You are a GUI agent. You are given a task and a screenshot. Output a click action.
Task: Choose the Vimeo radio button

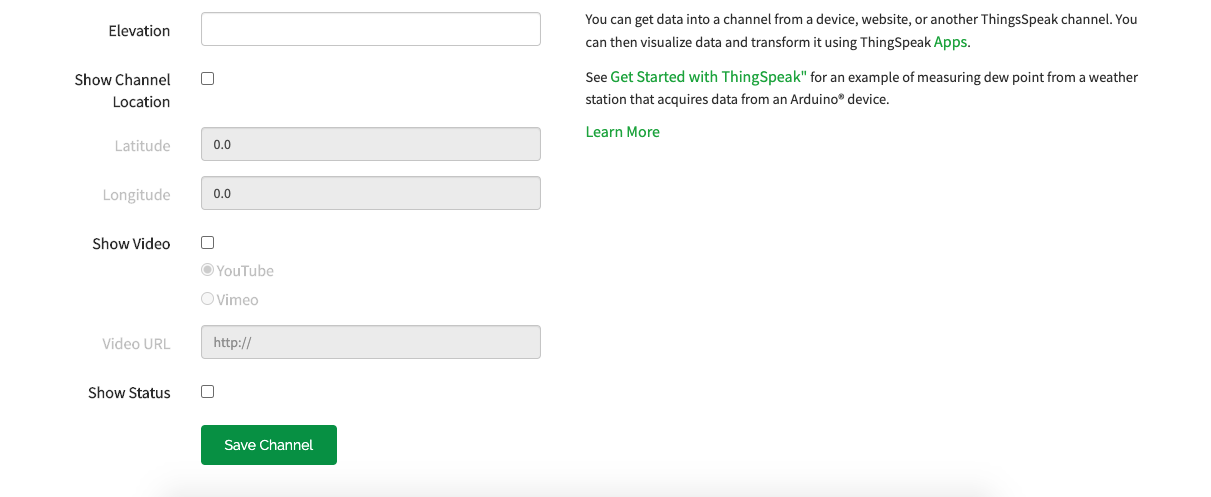coord(208,299)
